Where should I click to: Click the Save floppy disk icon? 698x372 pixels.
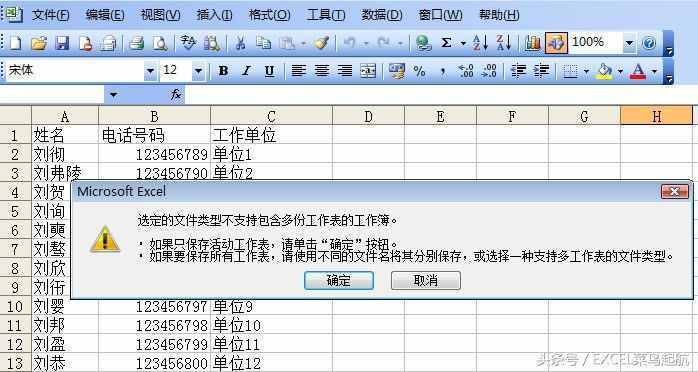click(62, 43)
